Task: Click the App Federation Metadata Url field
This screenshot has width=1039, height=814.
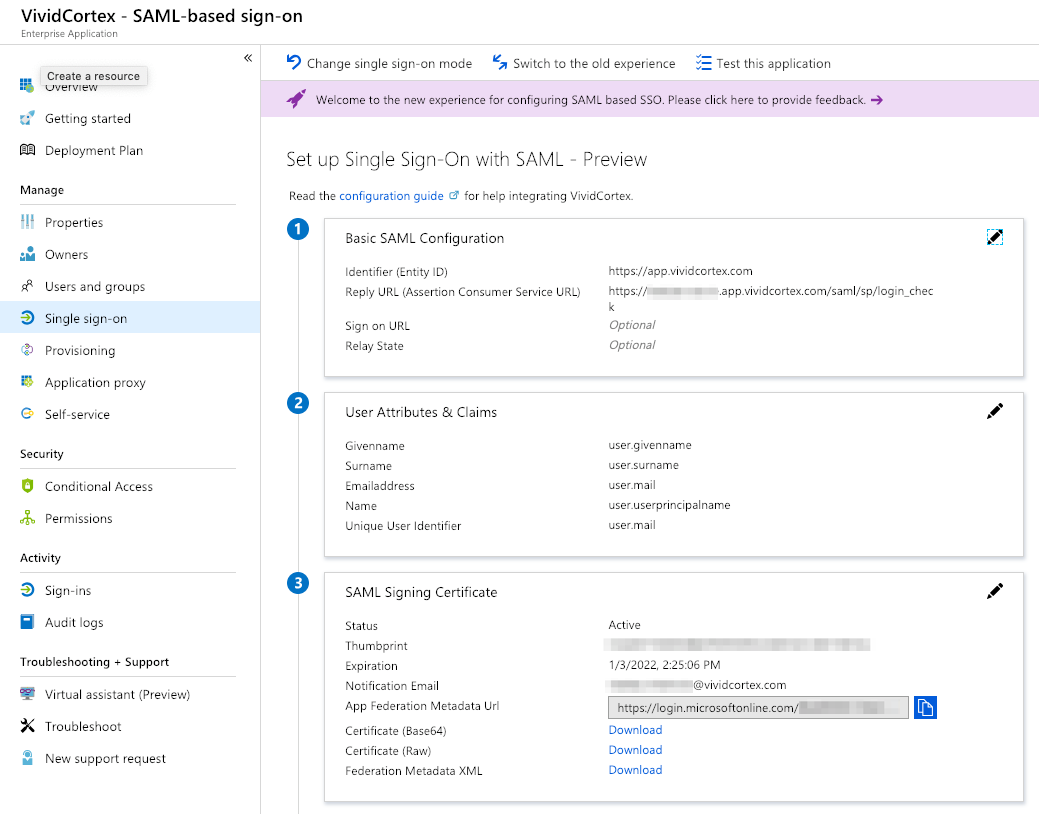Action: click(x=758, y=707)
